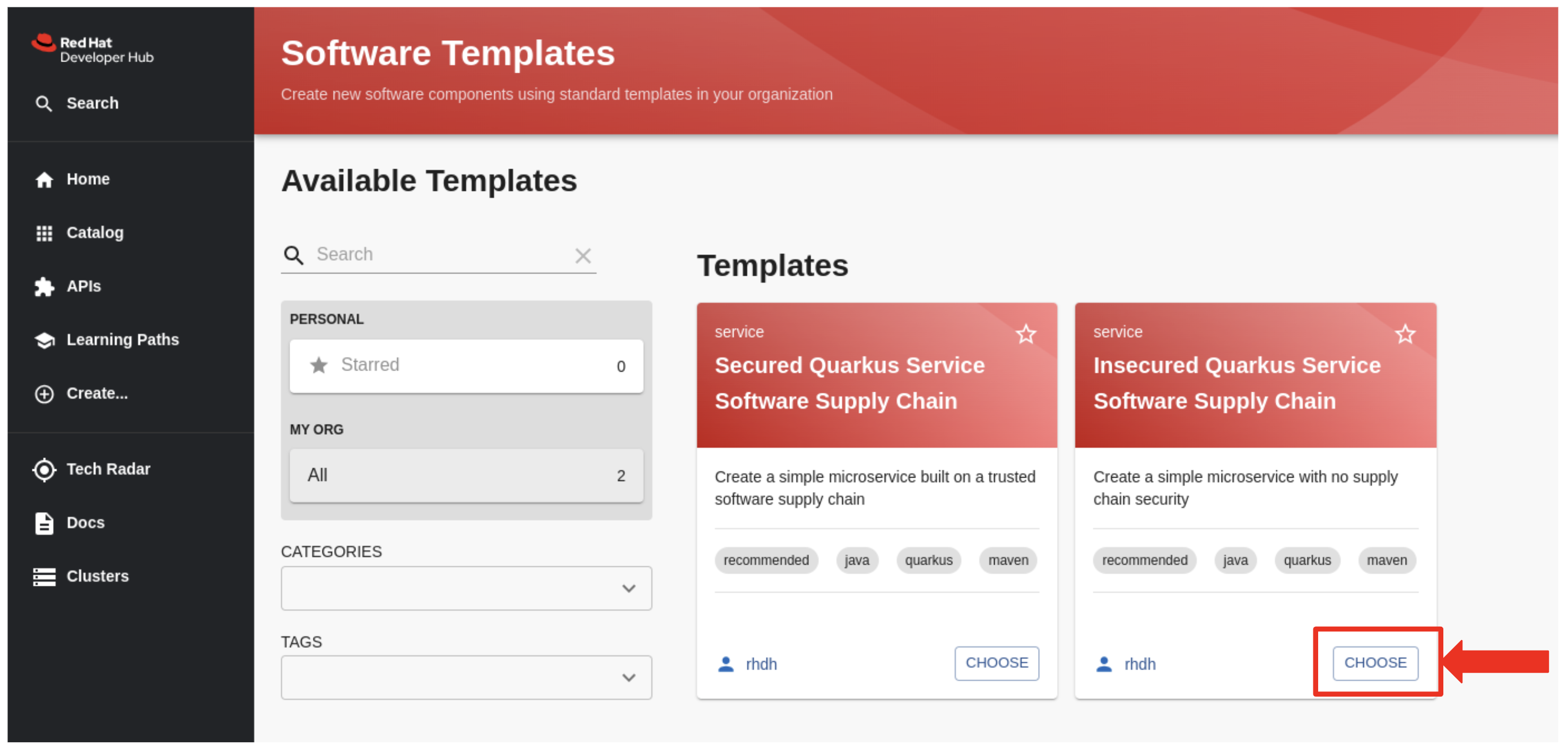Screen dimensions: 1568x756
Task: Click the 'Available Templates' heading
Action: click(x=429, y=181)
